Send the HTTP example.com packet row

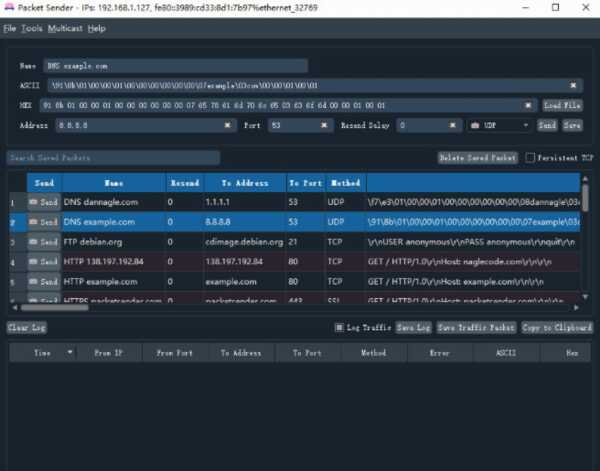[x=43, y=282]
